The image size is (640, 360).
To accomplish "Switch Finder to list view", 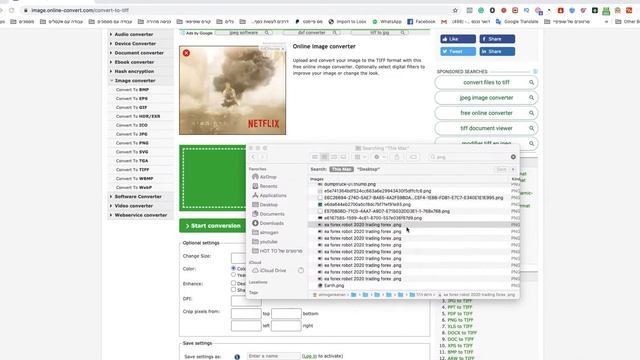I will pyautogui.click(x=324, y=157).
